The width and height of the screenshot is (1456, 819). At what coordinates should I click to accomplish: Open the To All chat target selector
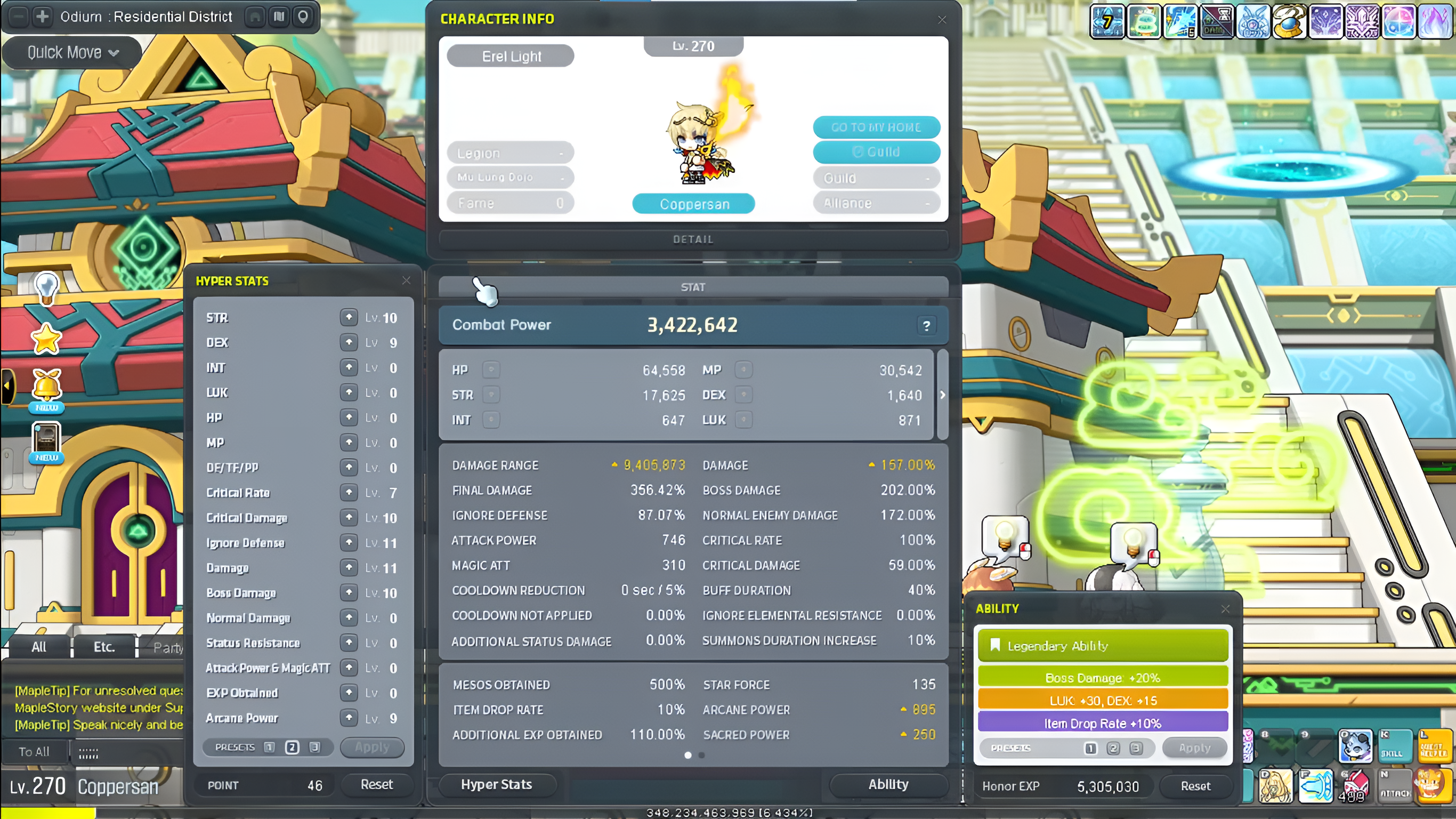coord(34,752)
